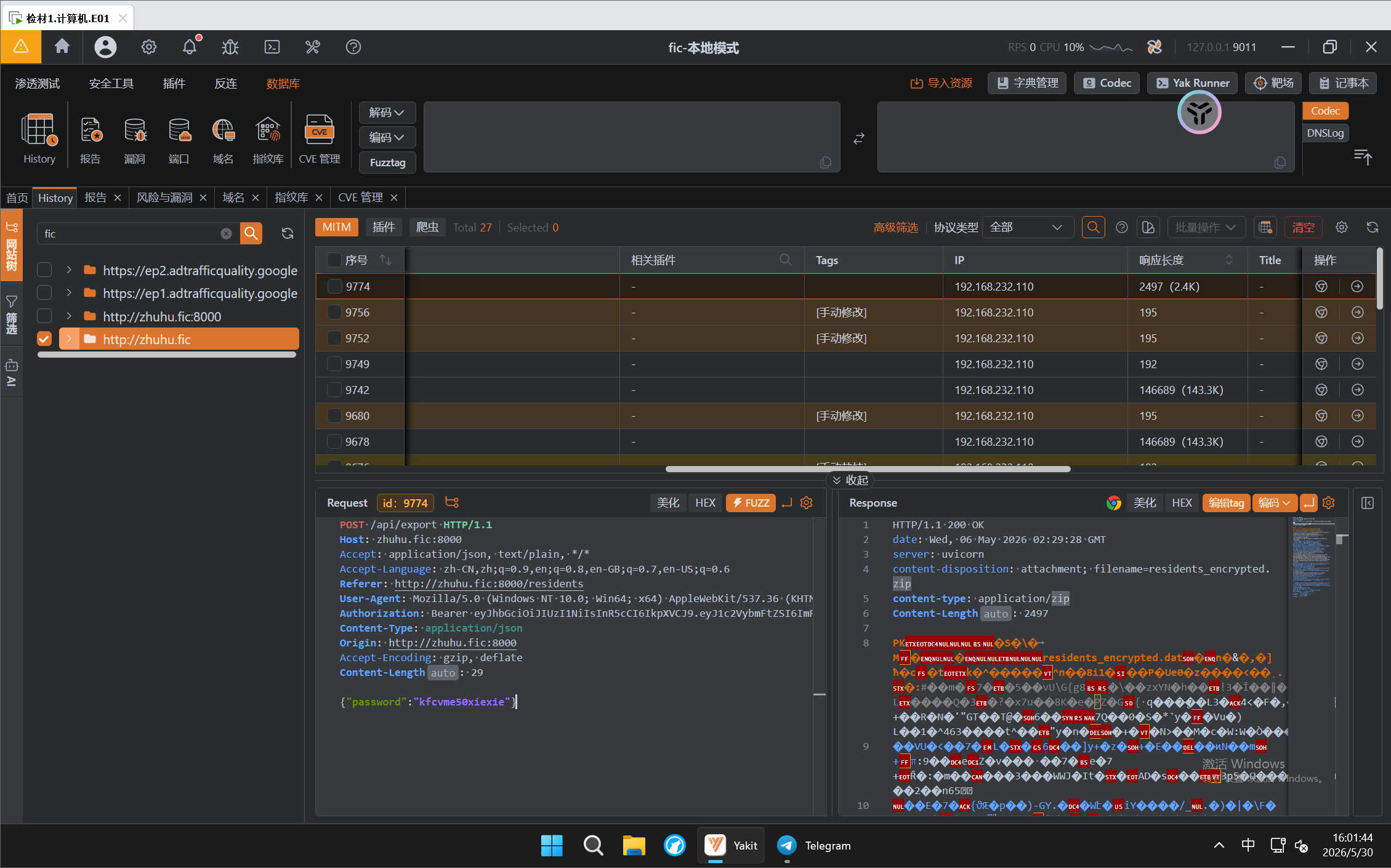Switch to the 渗透测试 menu
The width and height of the screenshot is (1391, 868).
38,83
